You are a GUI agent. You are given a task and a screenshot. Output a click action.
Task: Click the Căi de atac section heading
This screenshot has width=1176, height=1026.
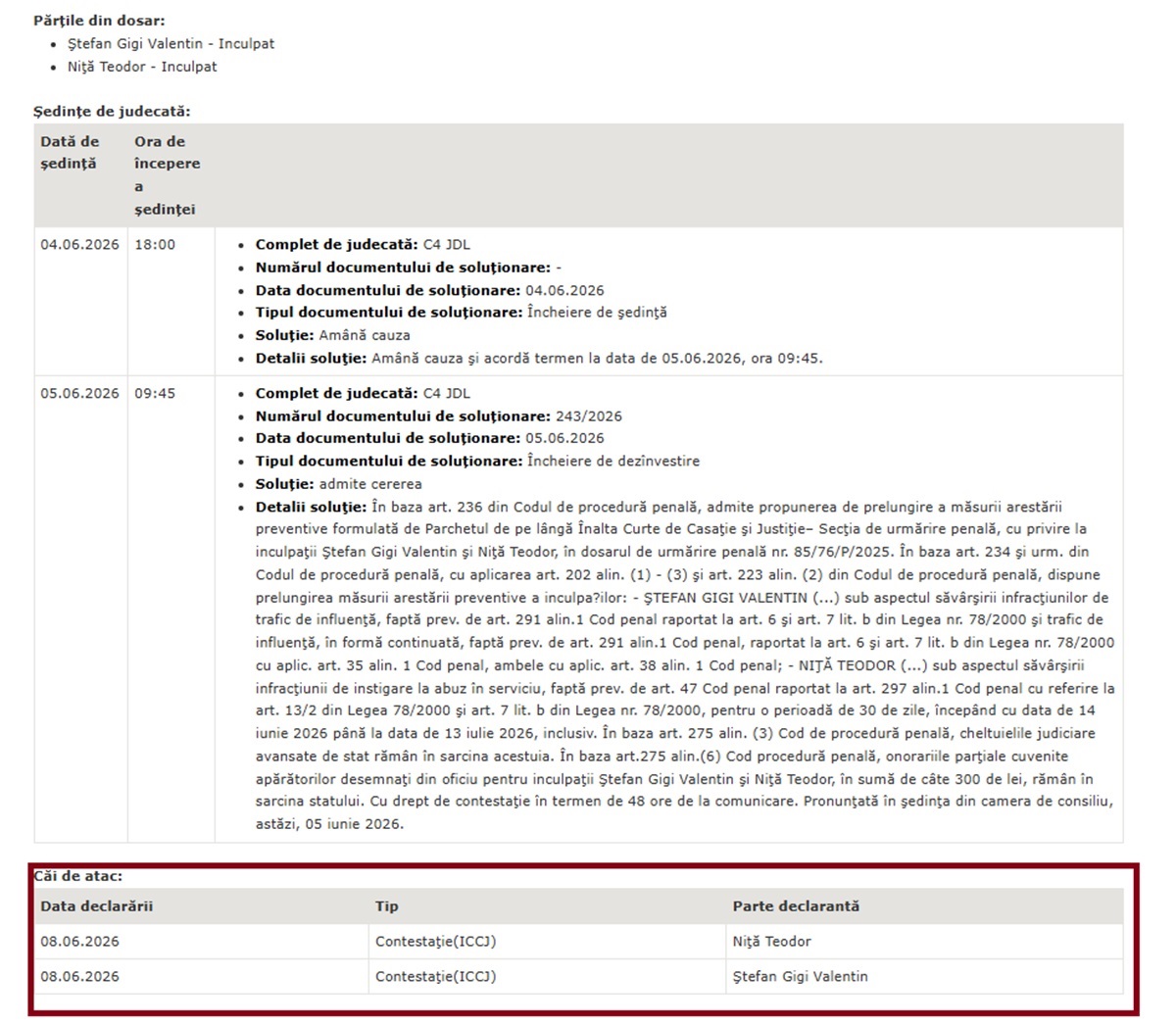pos(79,876)
